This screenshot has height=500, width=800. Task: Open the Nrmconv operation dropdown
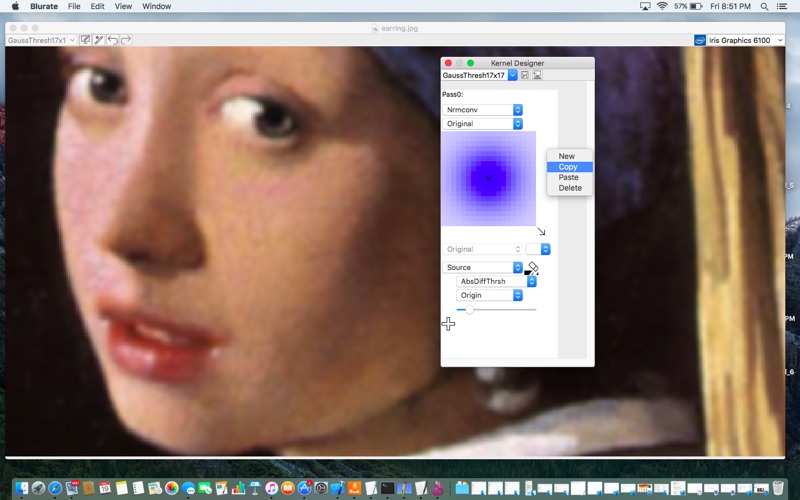tap(483, 110)
